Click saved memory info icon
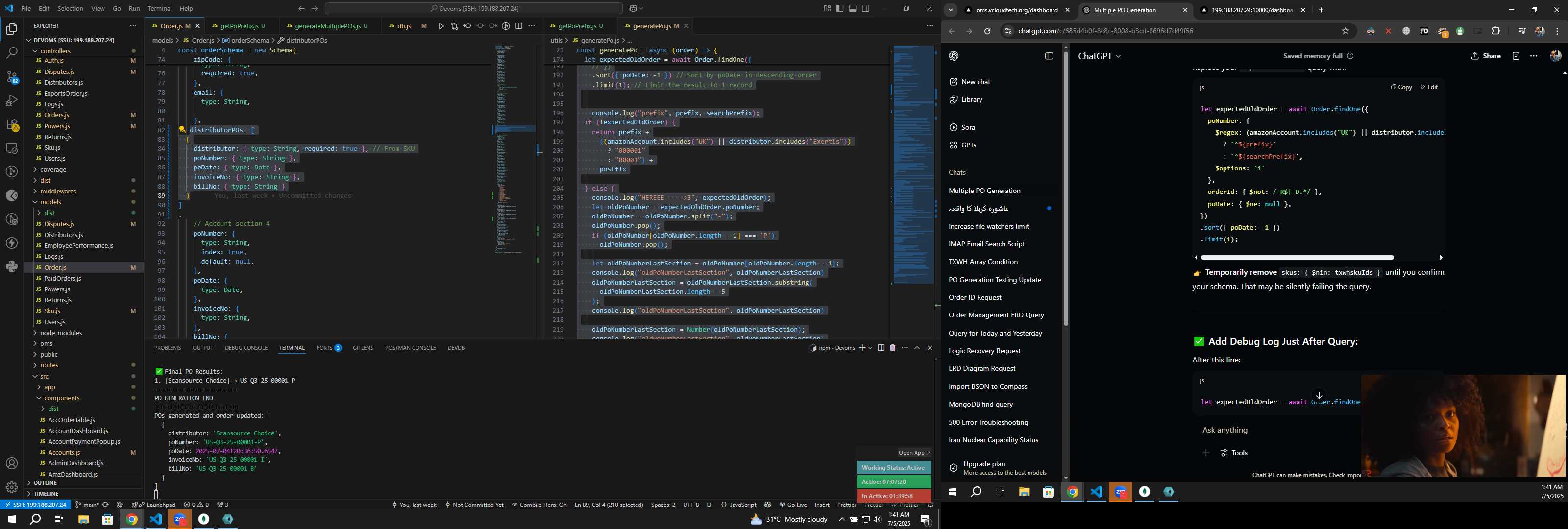The width and height of the screenshot is (1568, 529). point(1350,56)
